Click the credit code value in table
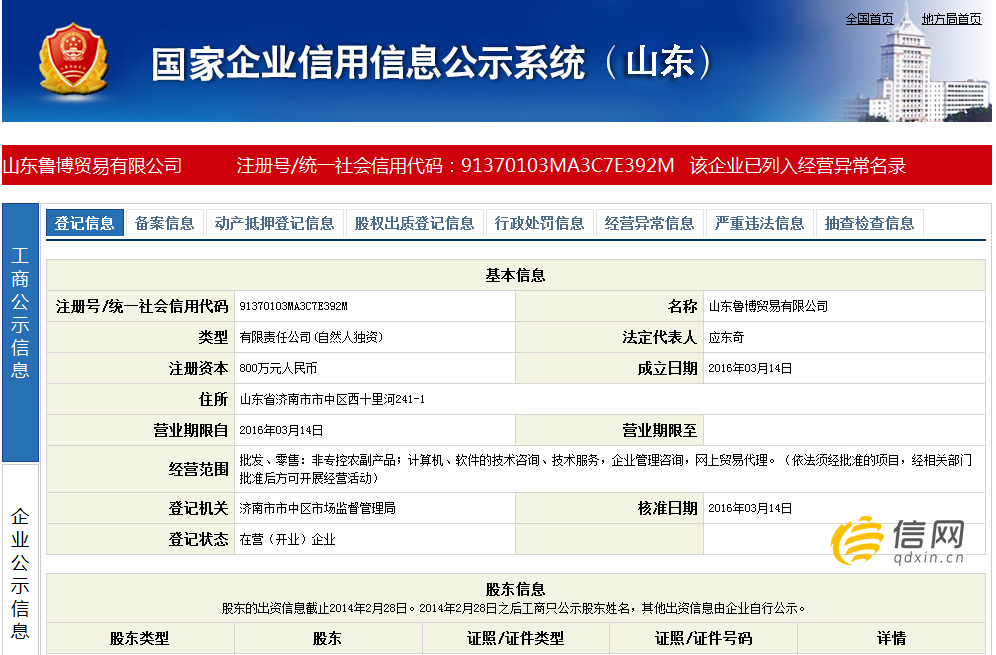Image resolution: width=996 pixels, height=655 pixels. point(293,306)
